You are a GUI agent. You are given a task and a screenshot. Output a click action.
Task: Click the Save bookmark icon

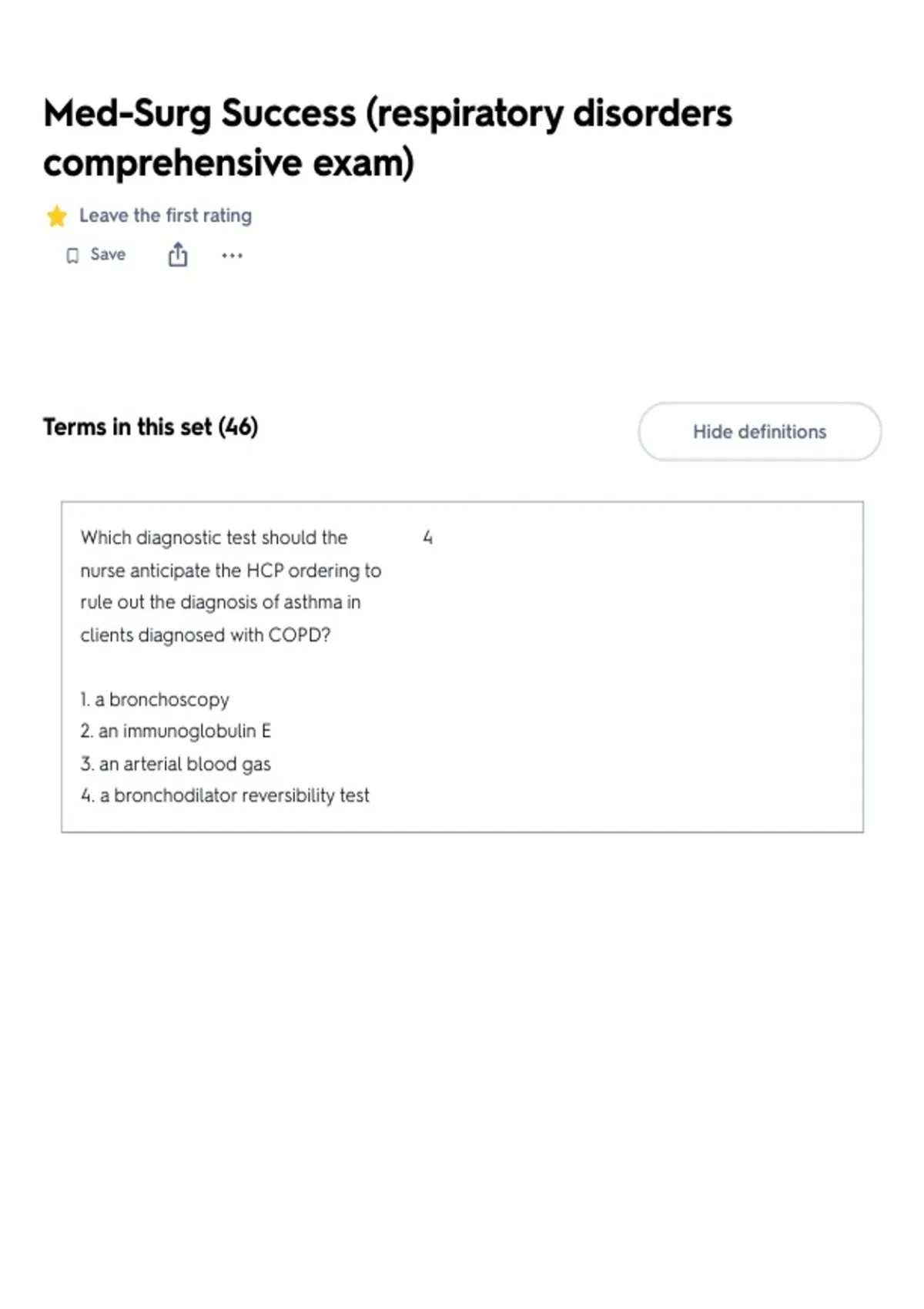pyautogui.click(x=72, y=256)
